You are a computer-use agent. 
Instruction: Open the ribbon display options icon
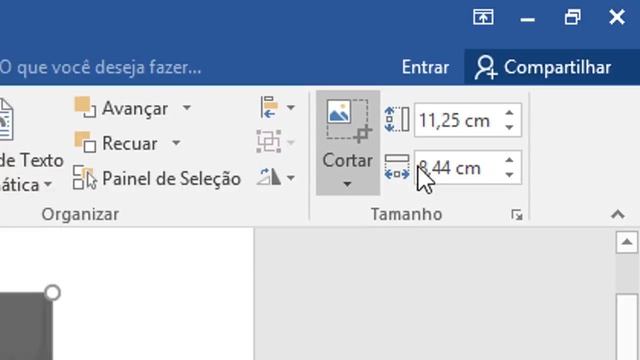483,18
